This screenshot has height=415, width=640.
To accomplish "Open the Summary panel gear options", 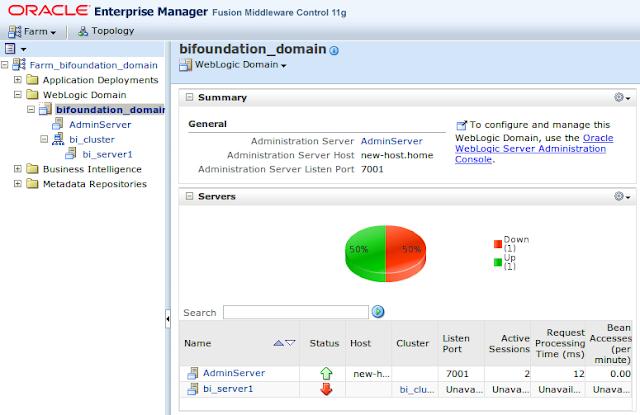I will click(x=622, y=97).
